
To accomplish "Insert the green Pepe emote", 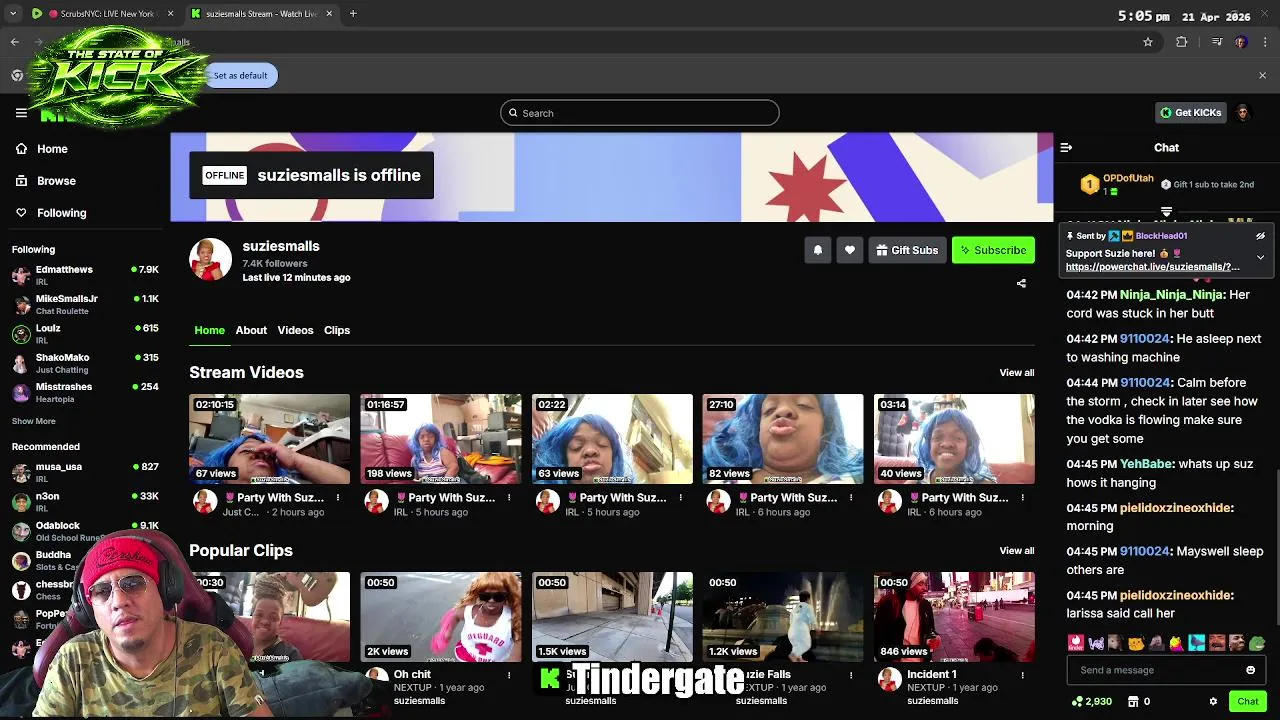I will (1257, 643).
